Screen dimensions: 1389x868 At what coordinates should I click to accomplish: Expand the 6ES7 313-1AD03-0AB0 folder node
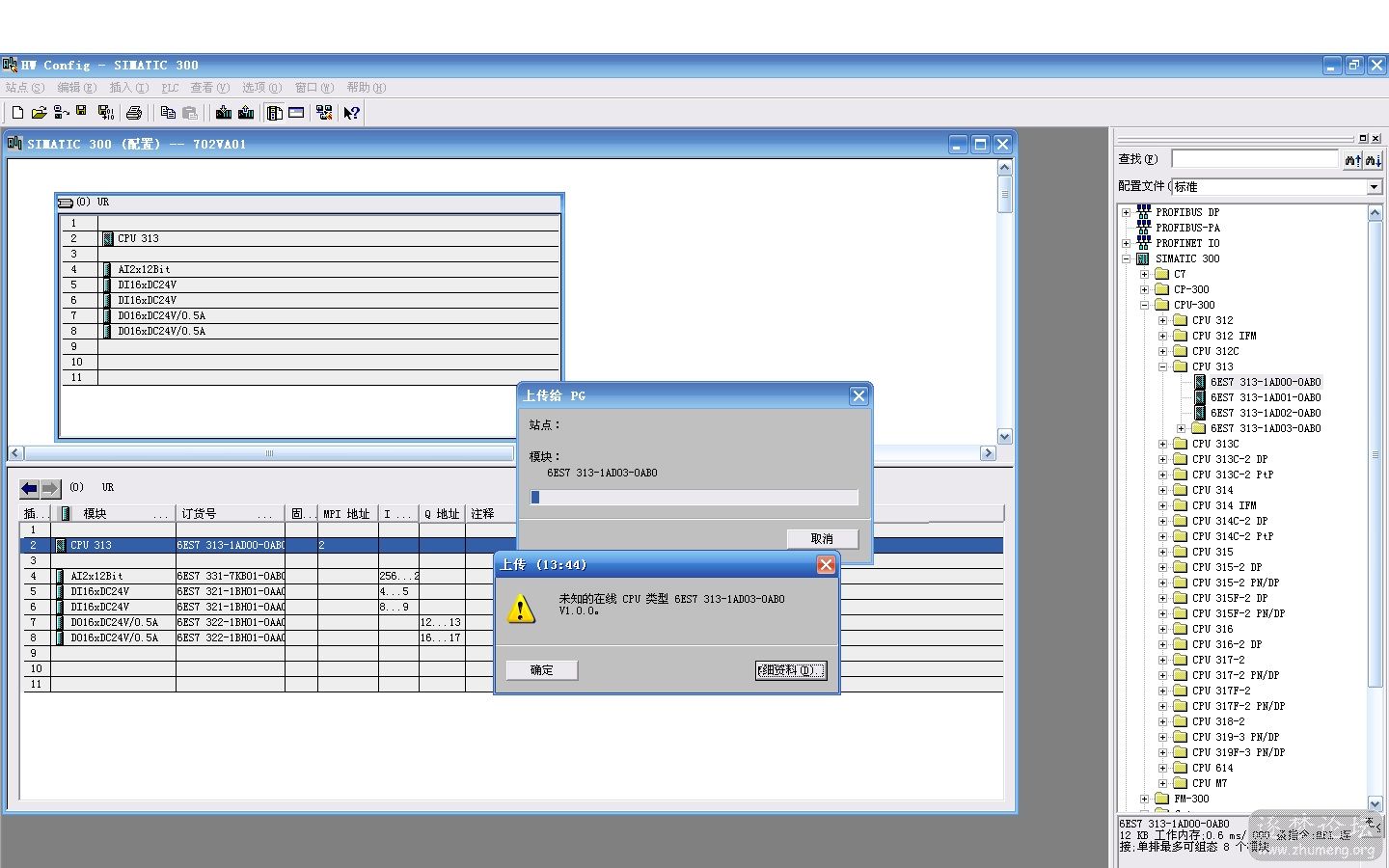point(1181,428)
